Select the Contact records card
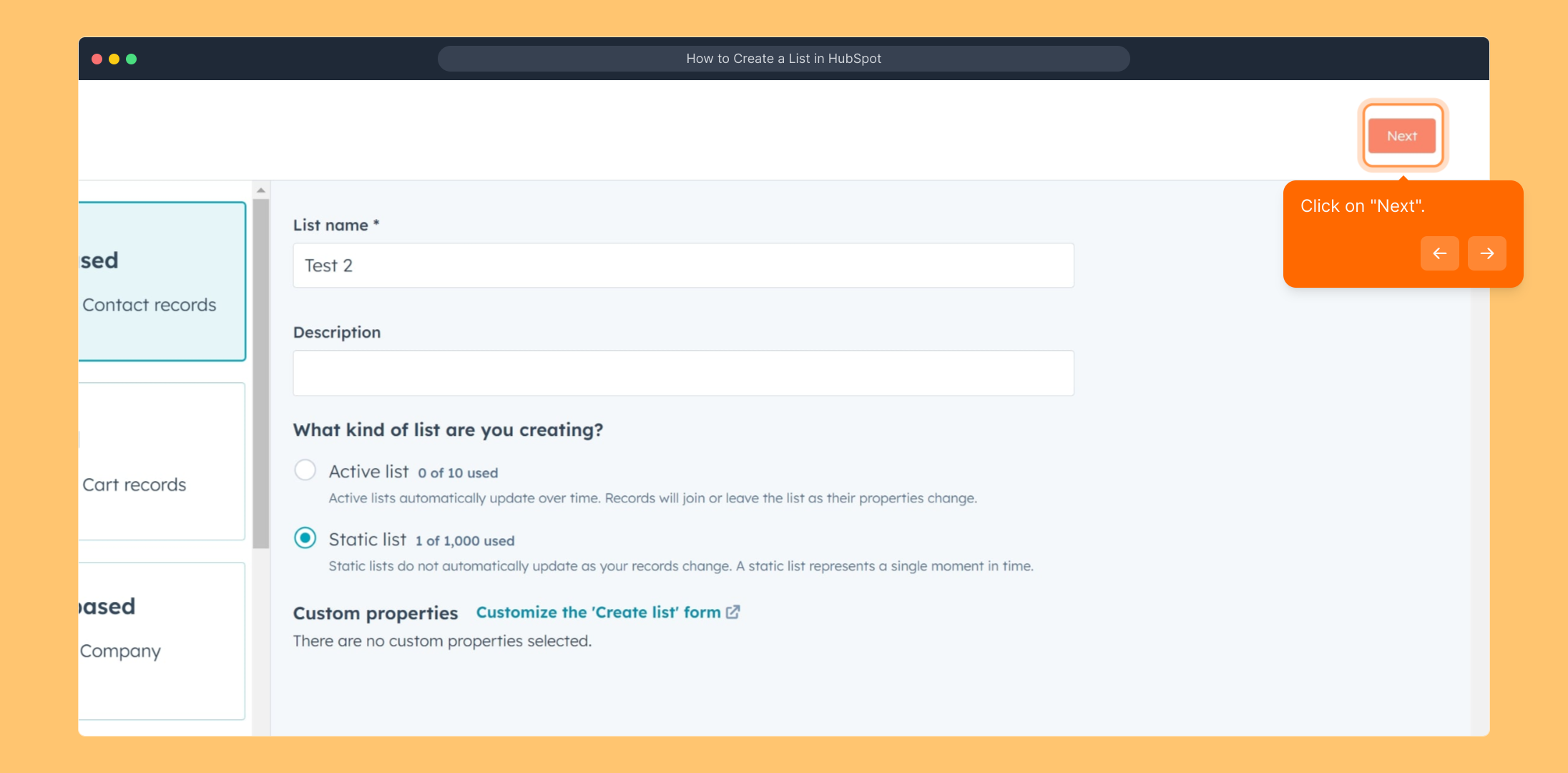 pyautogui.click(x=162, y=281)
